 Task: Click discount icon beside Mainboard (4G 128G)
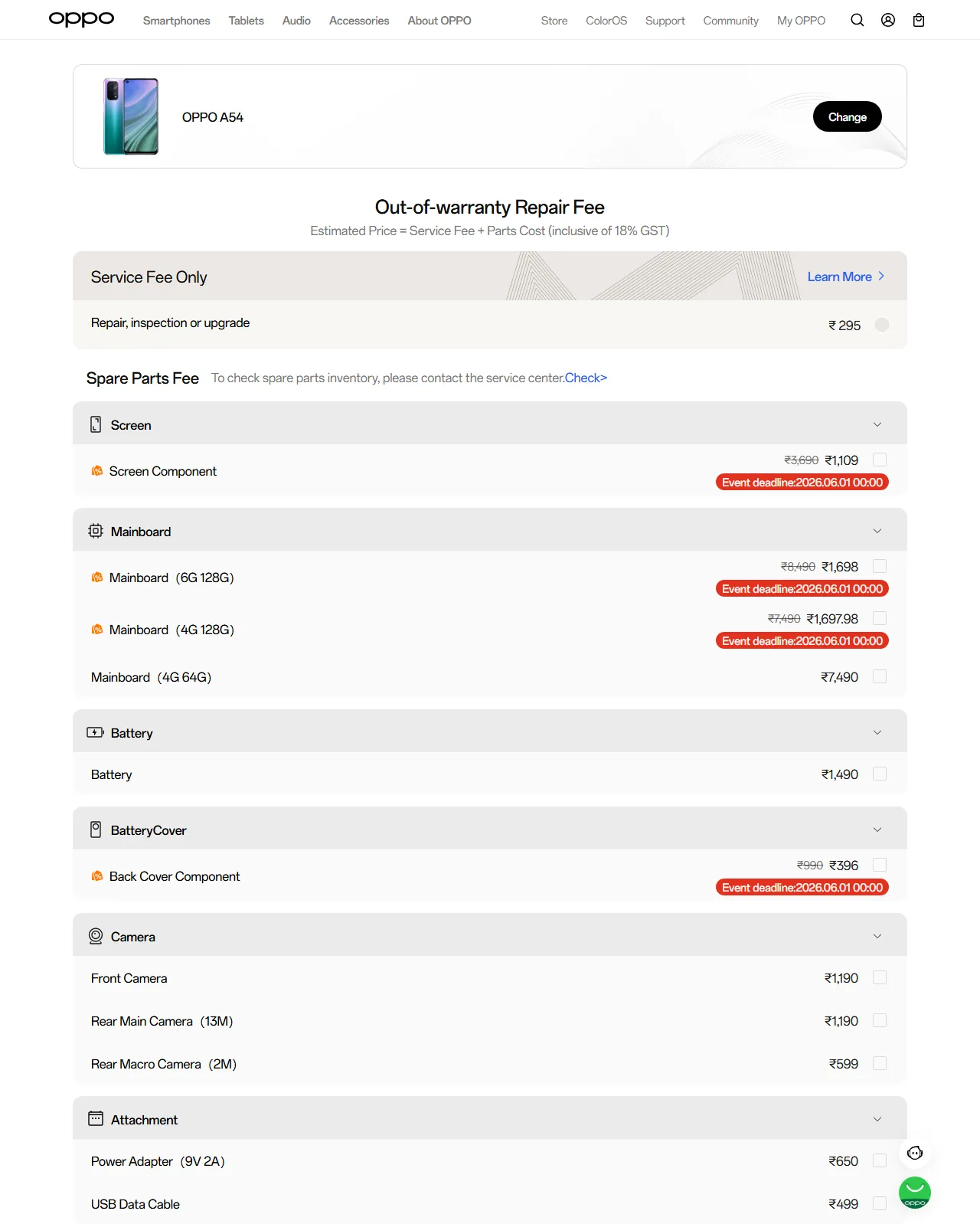click(97, 630)
